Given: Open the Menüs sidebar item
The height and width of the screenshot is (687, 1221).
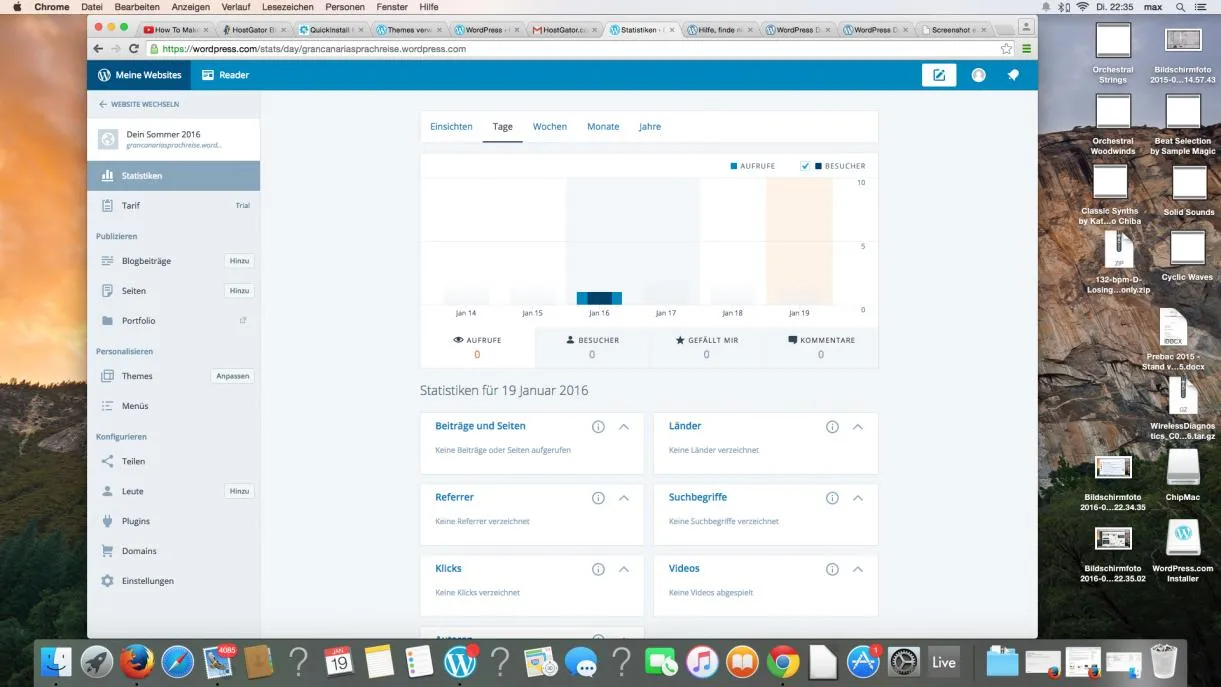Looking at the screenshot, I should point(173,406).
